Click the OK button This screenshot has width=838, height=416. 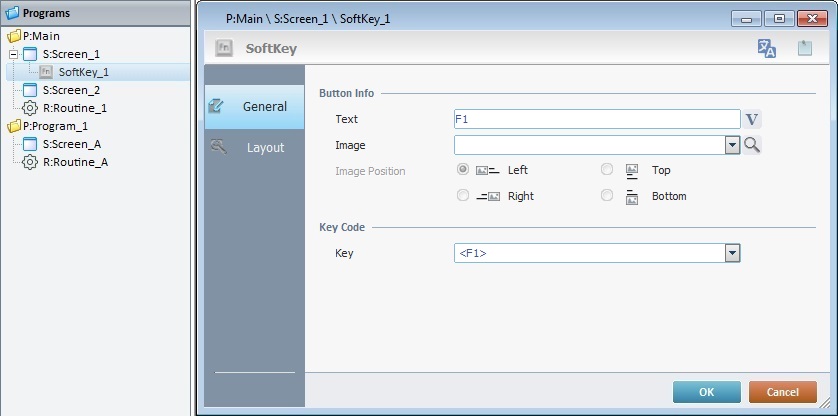706,391
